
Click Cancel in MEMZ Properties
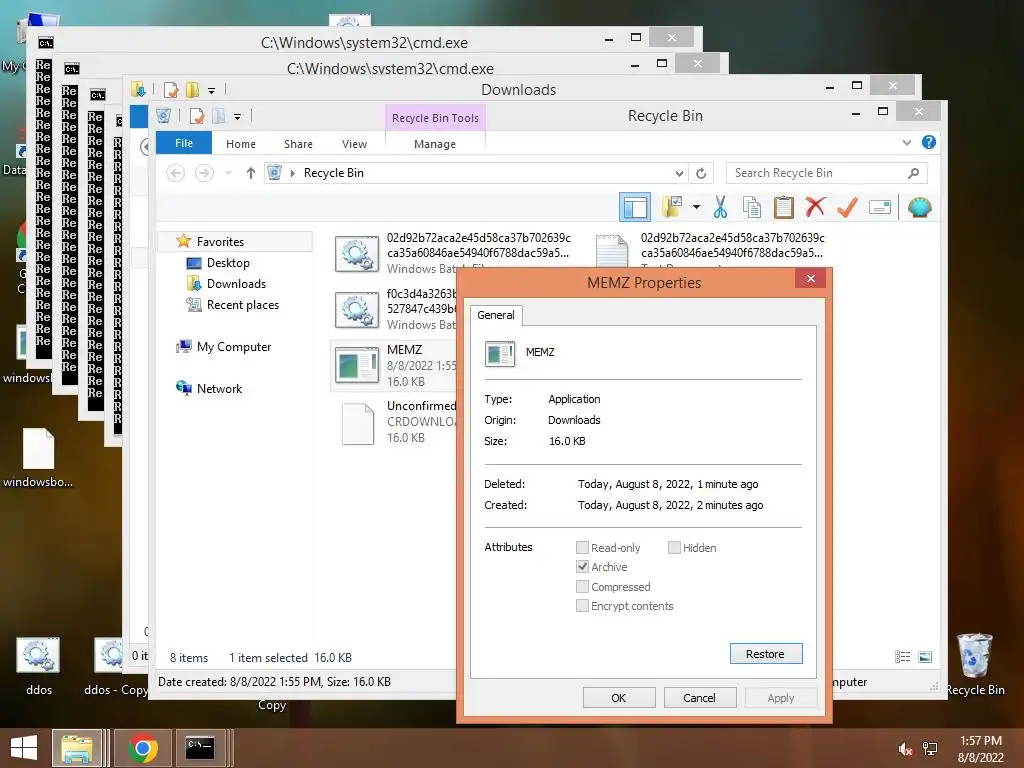click(x=699, y=697)
